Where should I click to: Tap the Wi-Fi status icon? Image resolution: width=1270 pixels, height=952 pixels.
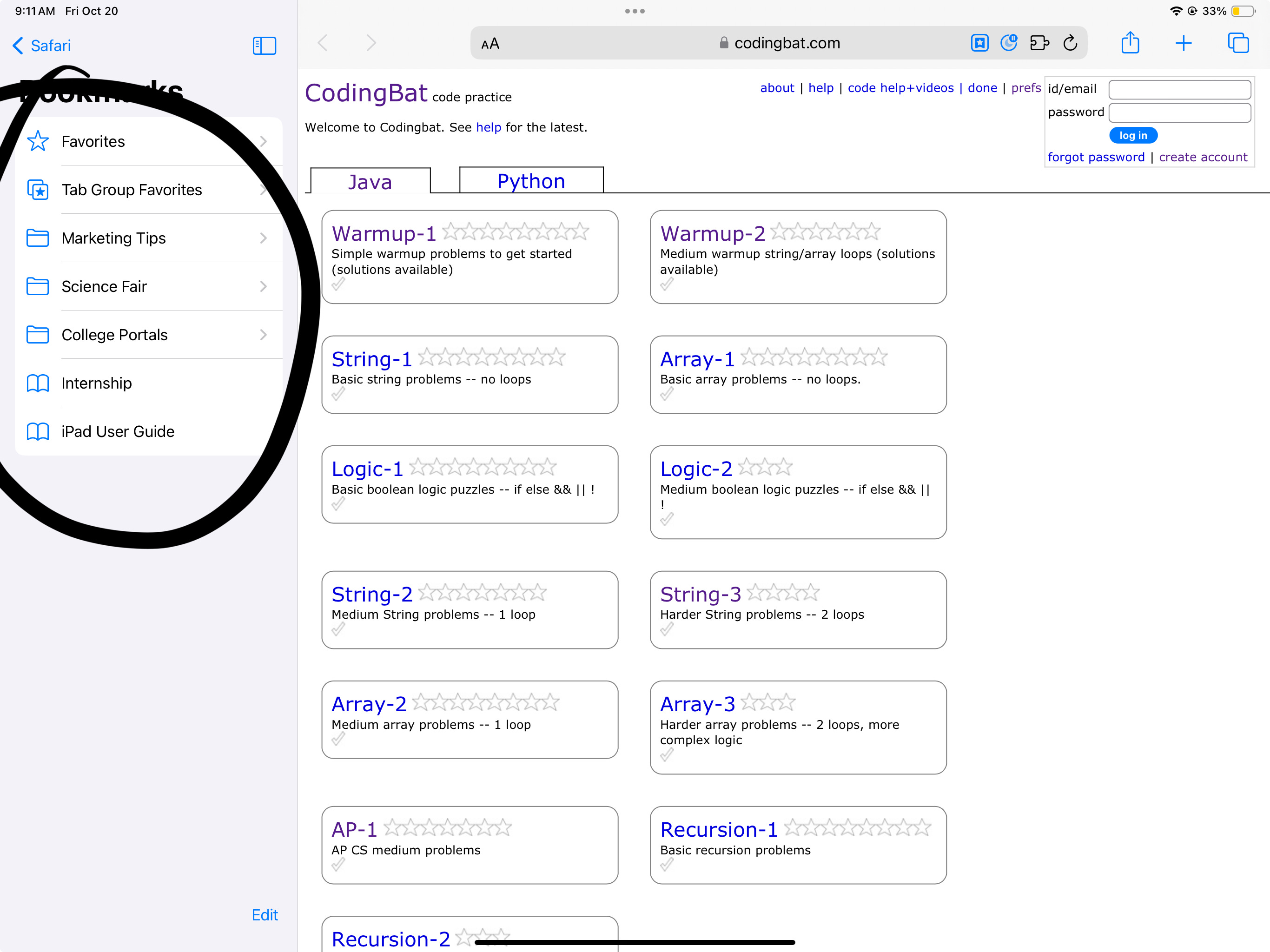[x=1176, y=11]
